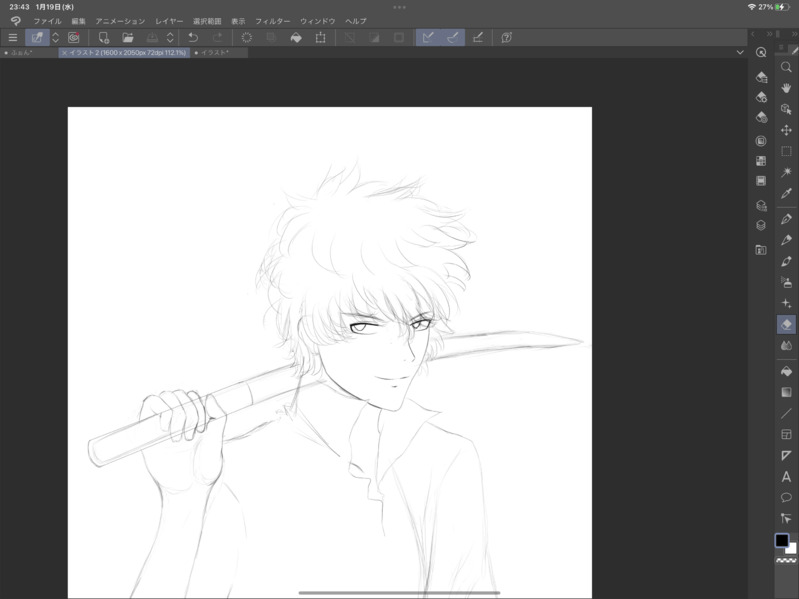Viewport: 799px width, 599px height.
Task: Toggle transparent color swatch below color chips
Action: [x=786, y=561]
